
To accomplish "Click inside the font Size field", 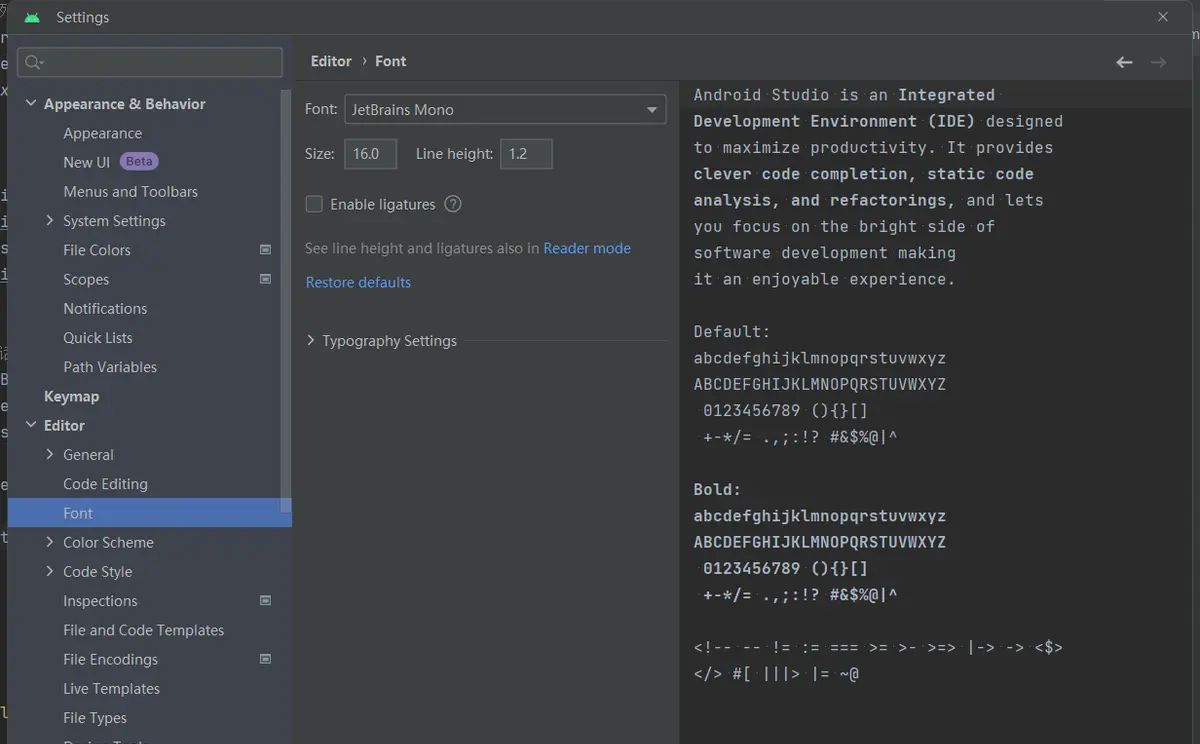I will 370,154.
